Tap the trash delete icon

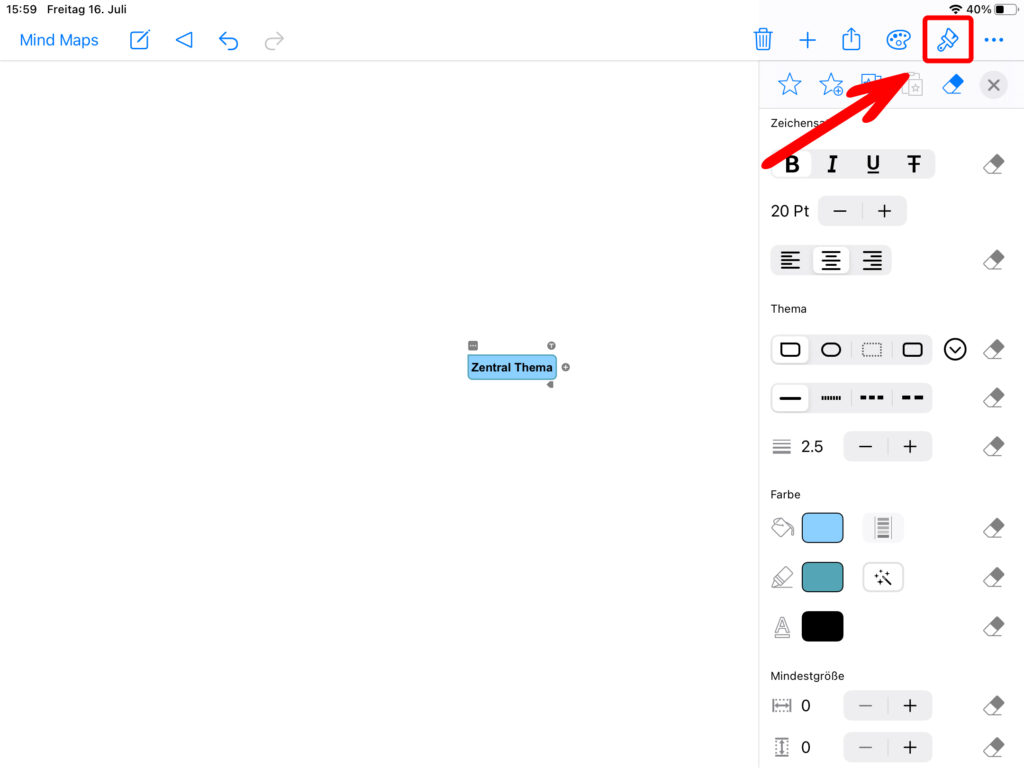tap(763, 40)
